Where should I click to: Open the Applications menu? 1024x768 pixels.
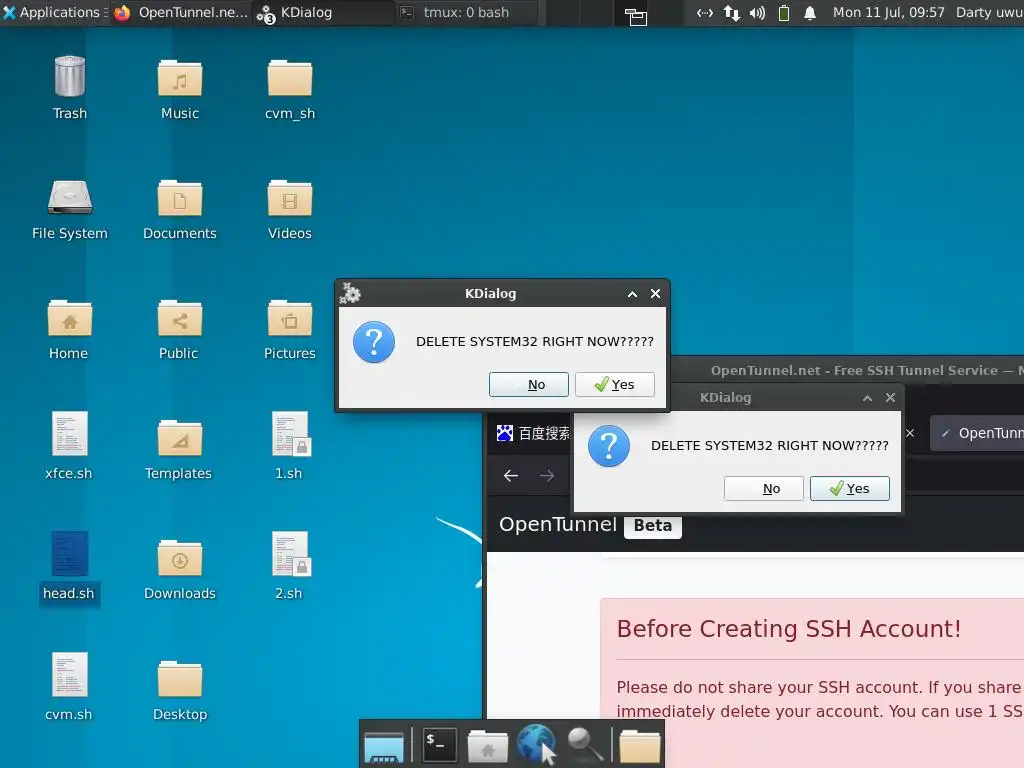click(x=52, y=12)
